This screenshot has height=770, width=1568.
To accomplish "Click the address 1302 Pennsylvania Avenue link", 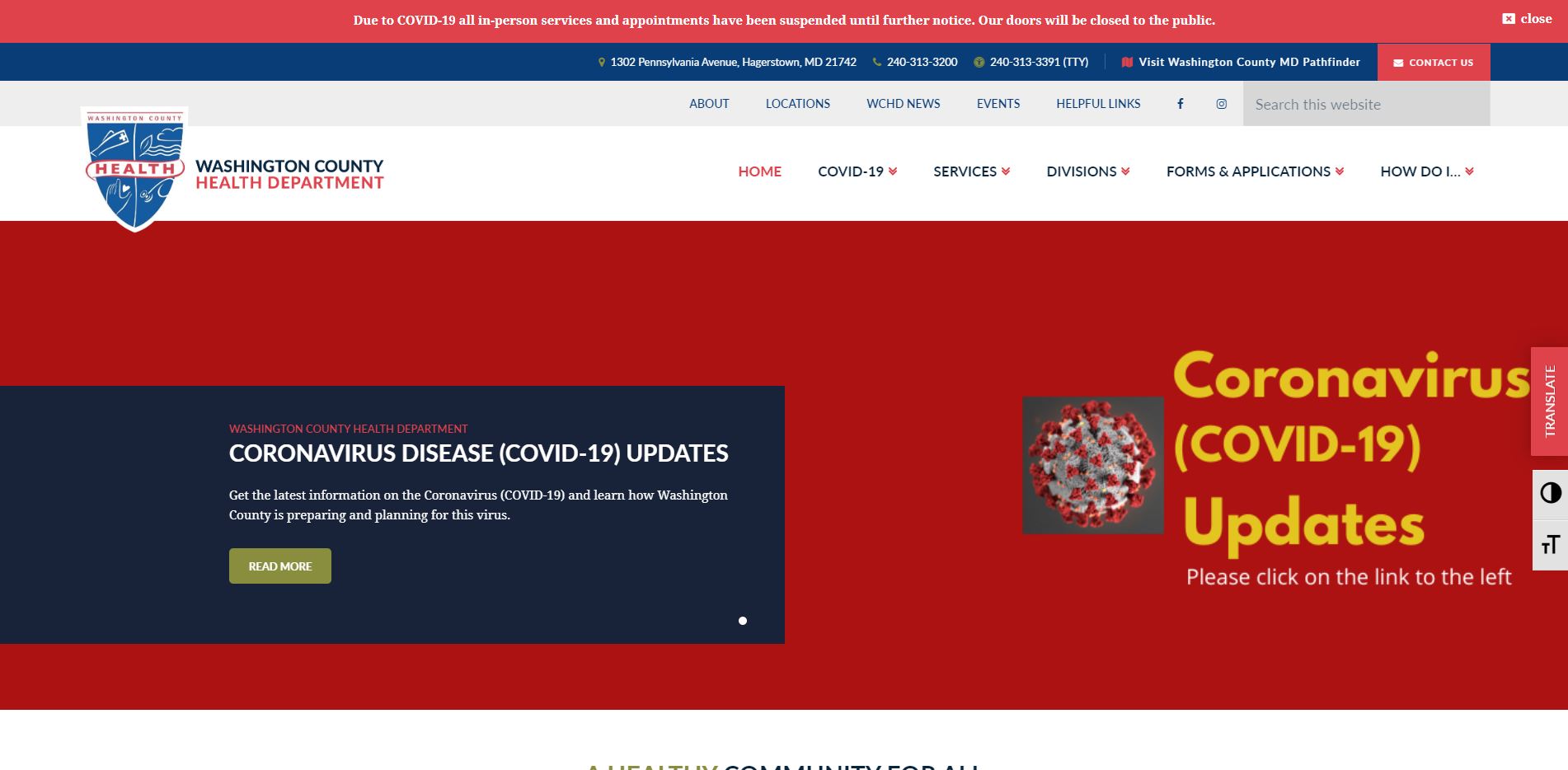I will 733,62.
